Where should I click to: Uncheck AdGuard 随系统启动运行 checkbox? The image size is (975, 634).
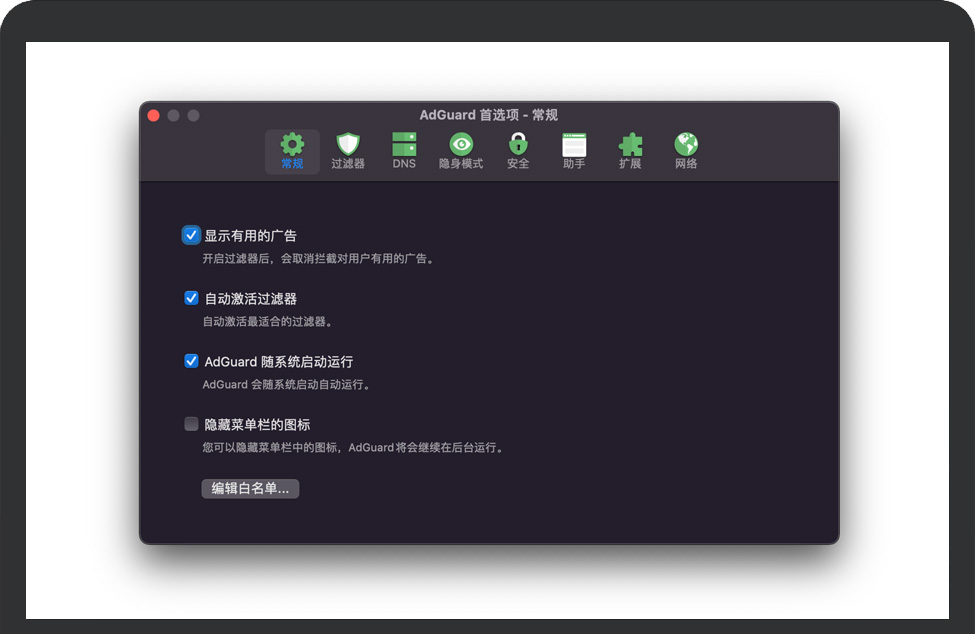(192, 361)
